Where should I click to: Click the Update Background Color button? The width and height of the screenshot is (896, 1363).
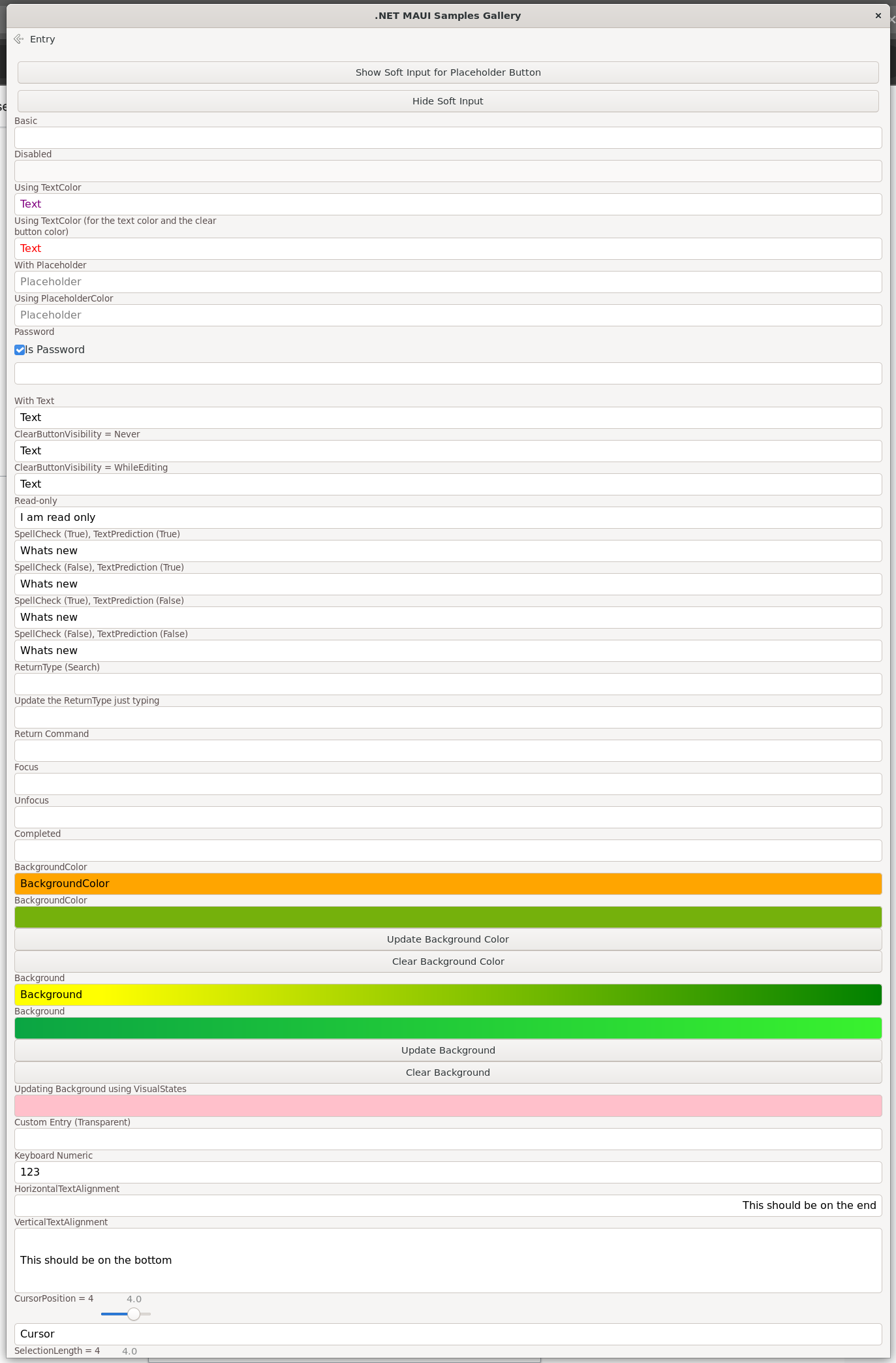click(448, 939)
